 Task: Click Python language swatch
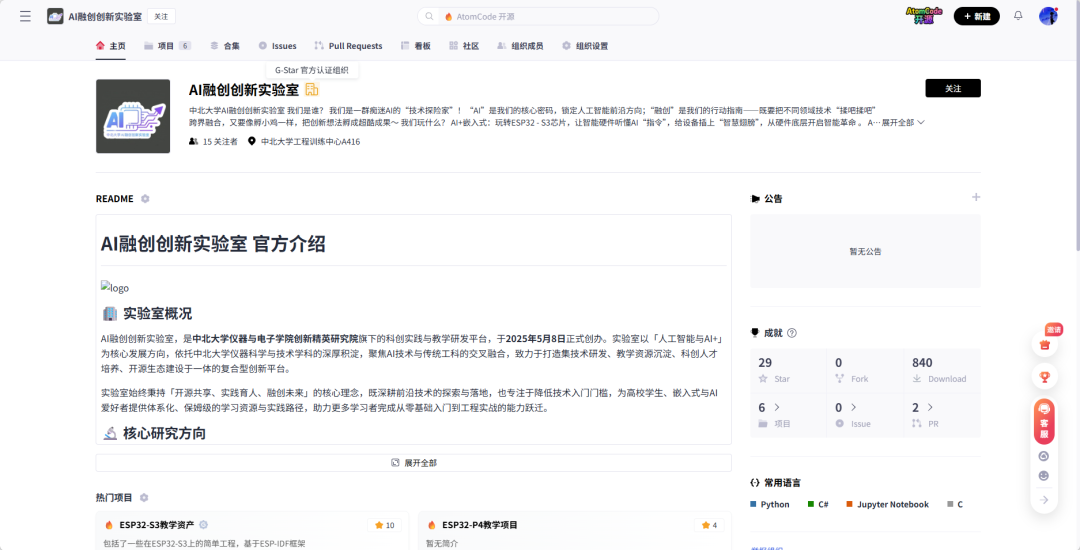753,505
